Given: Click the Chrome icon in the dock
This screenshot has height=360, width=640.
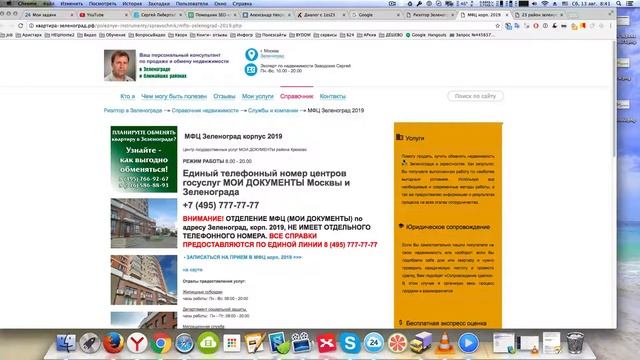Looking at the screenshot, I should [x=160, y=343].
